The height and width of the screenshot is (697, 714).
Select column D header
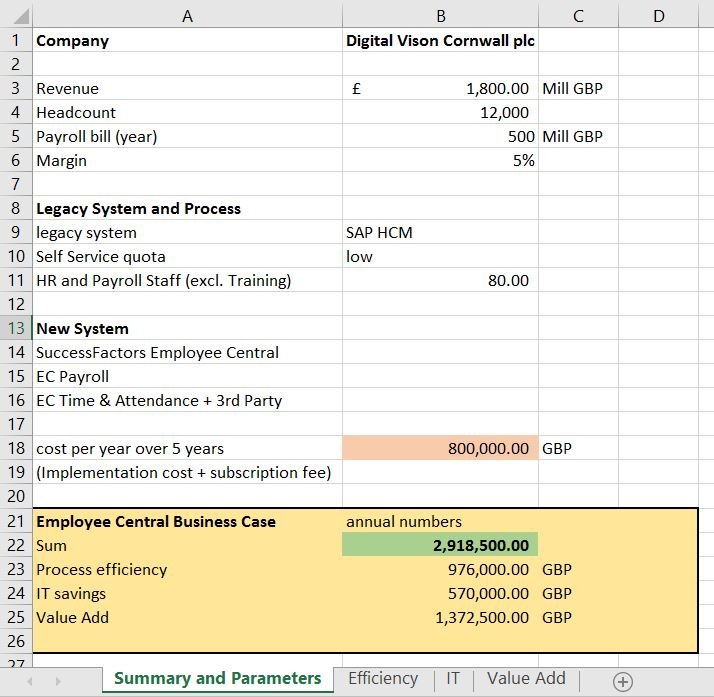(x=658, y=16)
